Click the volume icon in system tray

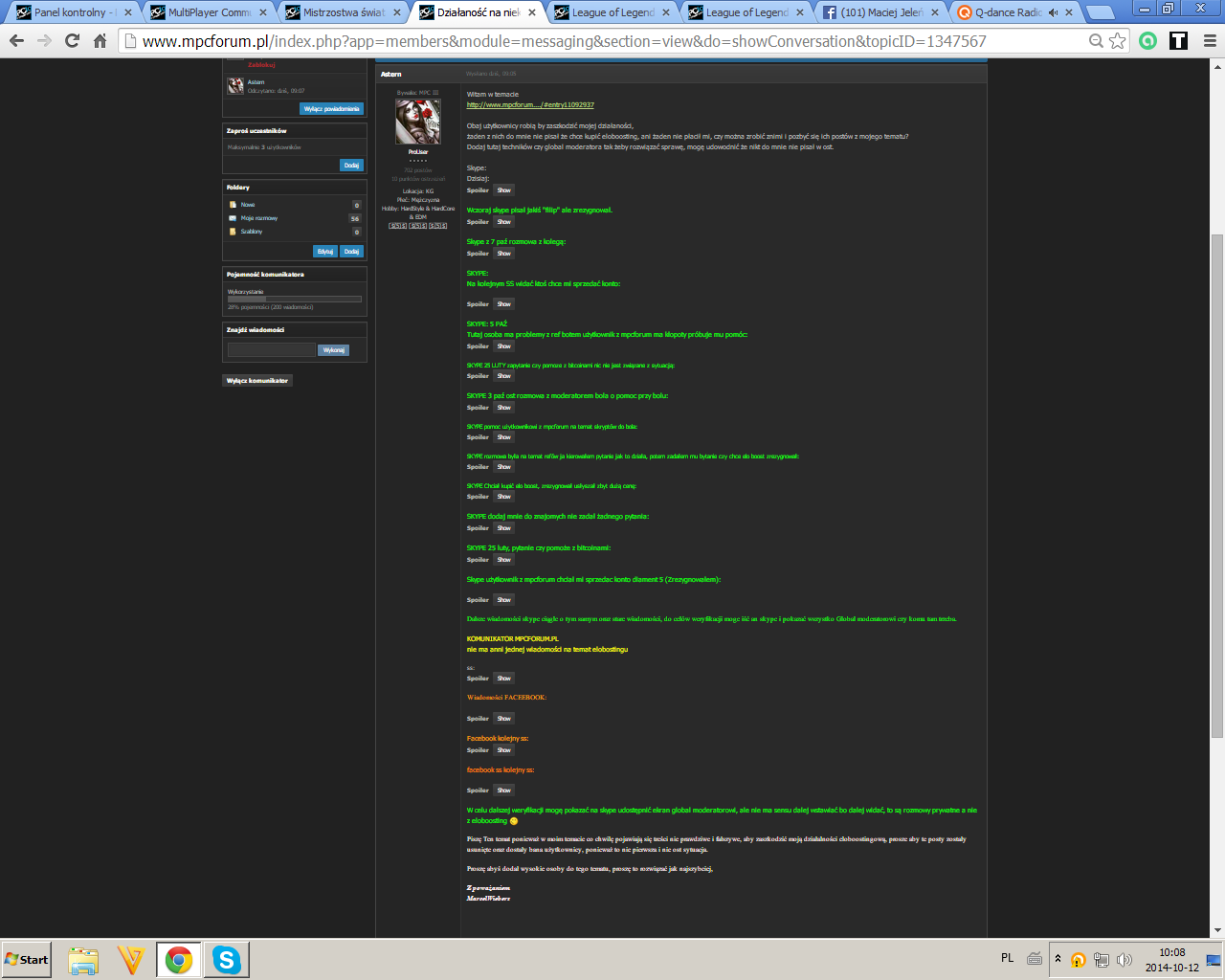coord(1125,960)
